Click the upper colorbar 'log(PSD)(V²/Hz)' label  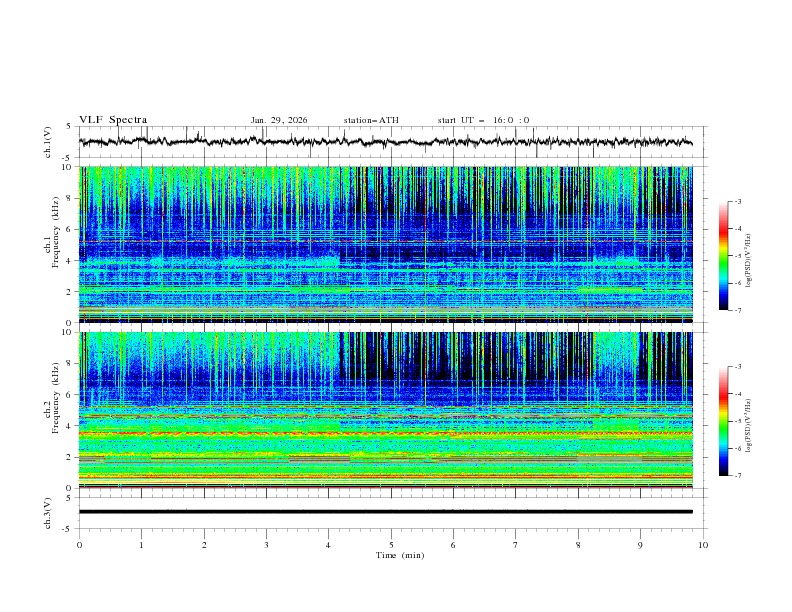click(x=748, y=261)
